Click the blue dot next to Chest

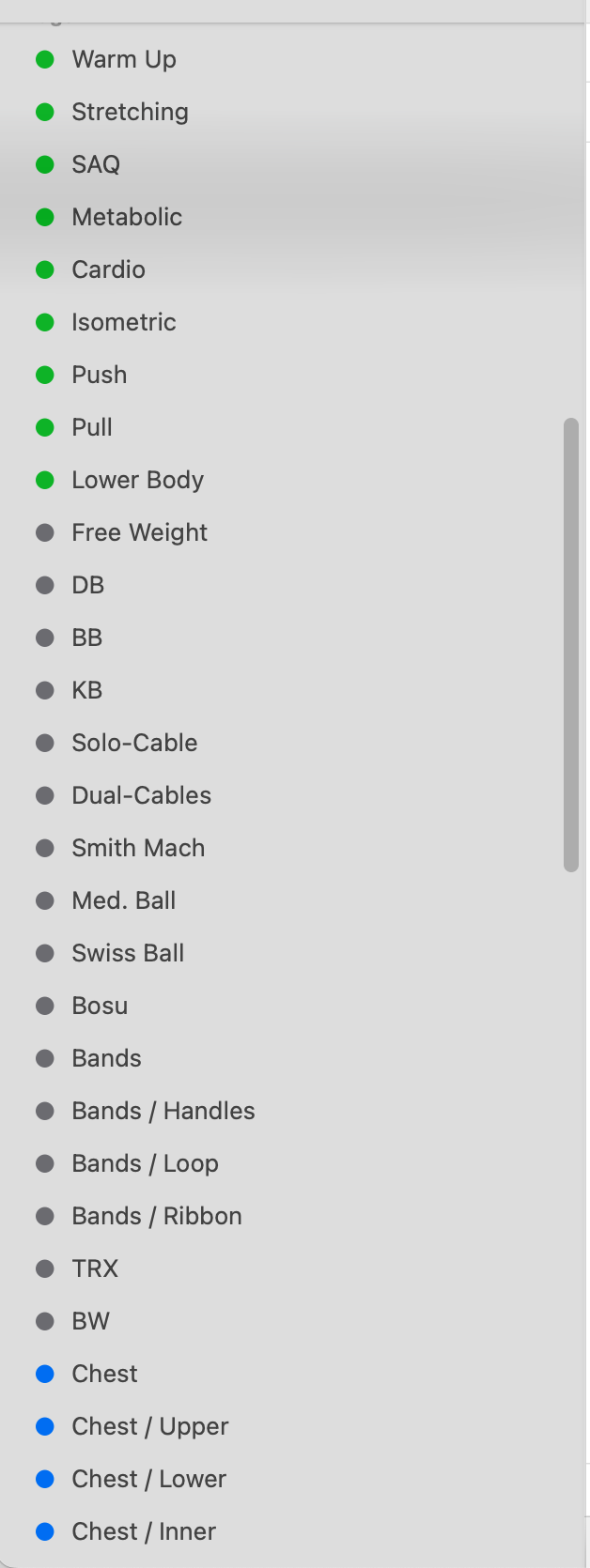[44, 1375]
